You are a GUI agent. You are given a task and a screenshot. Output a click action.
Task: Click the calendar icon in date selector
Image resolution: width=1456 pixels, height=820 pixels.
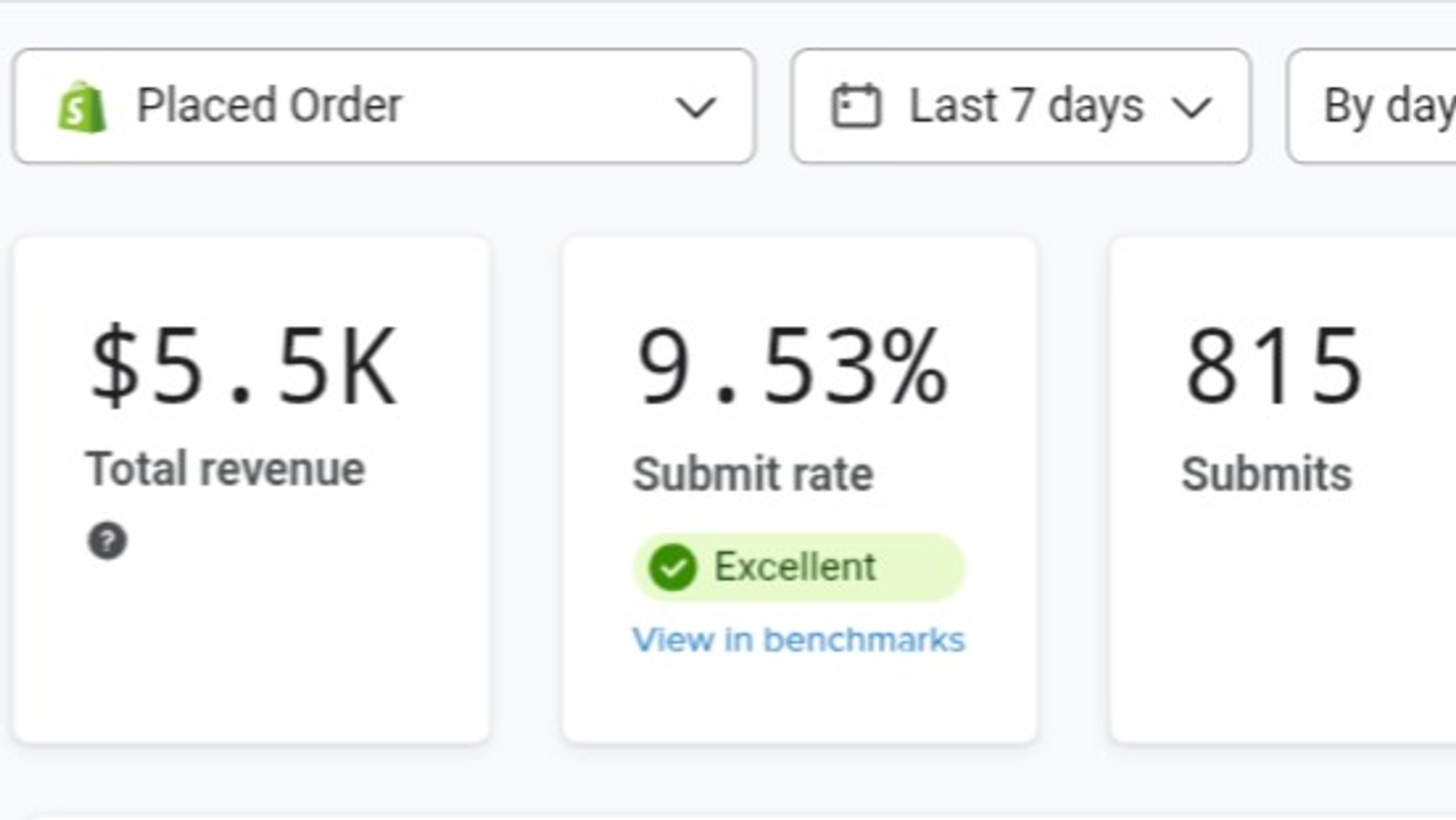tap(856, 105)
